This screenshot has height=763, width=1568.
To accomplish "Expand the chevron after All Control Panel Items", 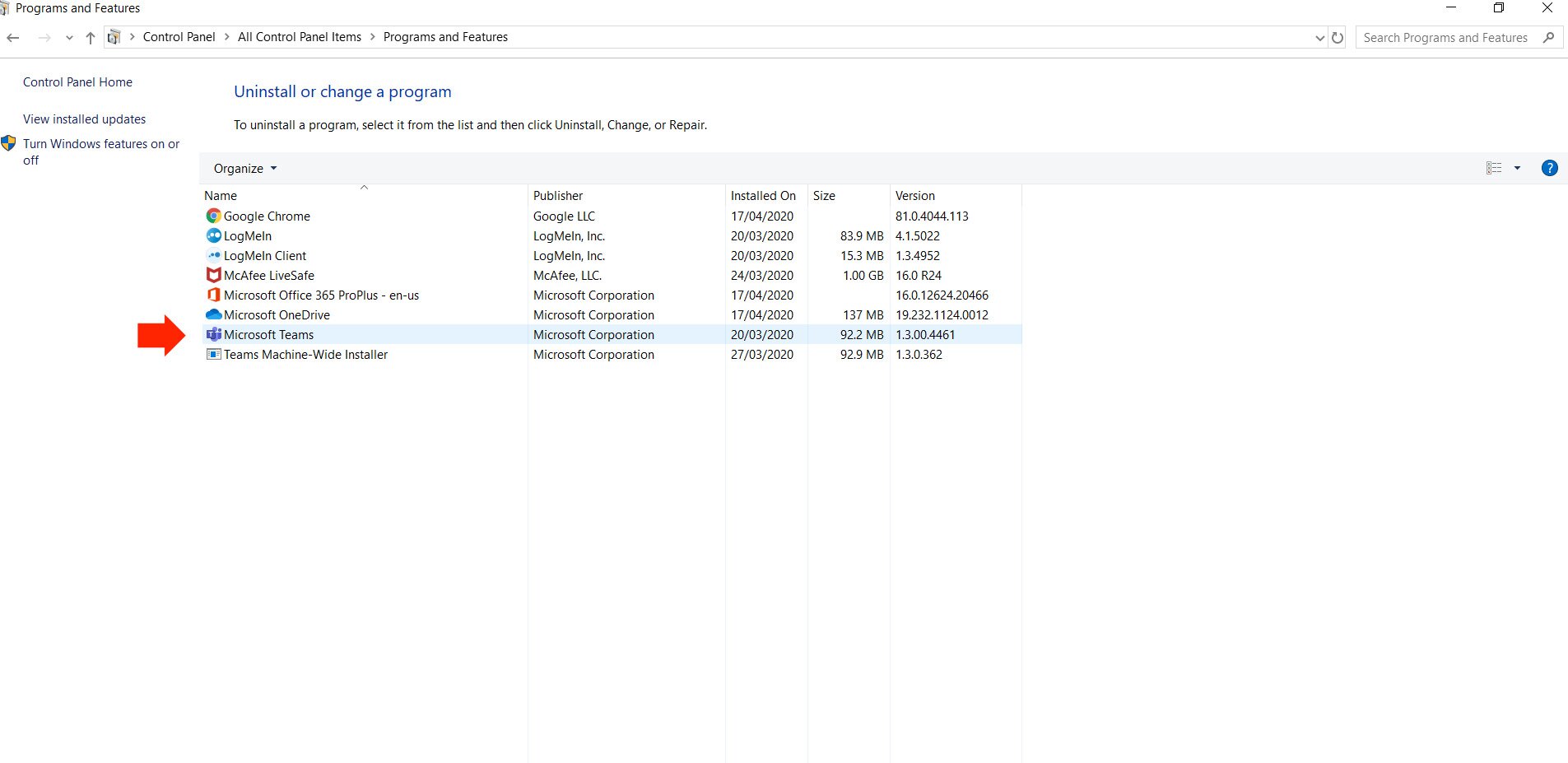I will tap(372, 37).
